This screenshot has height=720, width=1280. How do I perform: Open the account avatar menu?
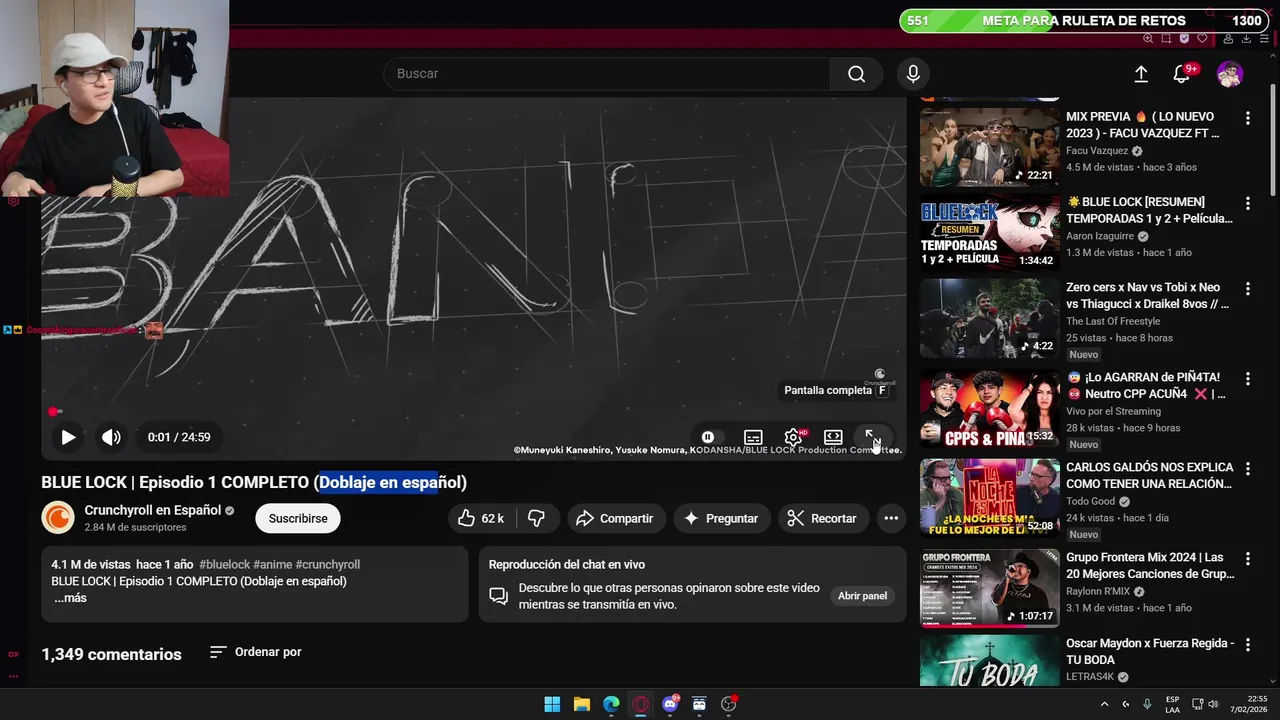tap(1230, 74)
